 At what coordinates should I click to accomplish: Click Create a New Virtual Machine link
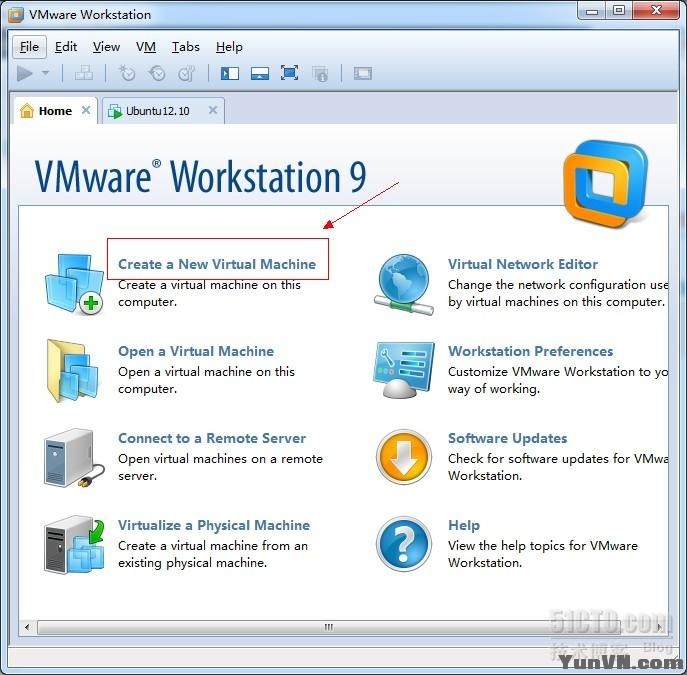point(217,264)
